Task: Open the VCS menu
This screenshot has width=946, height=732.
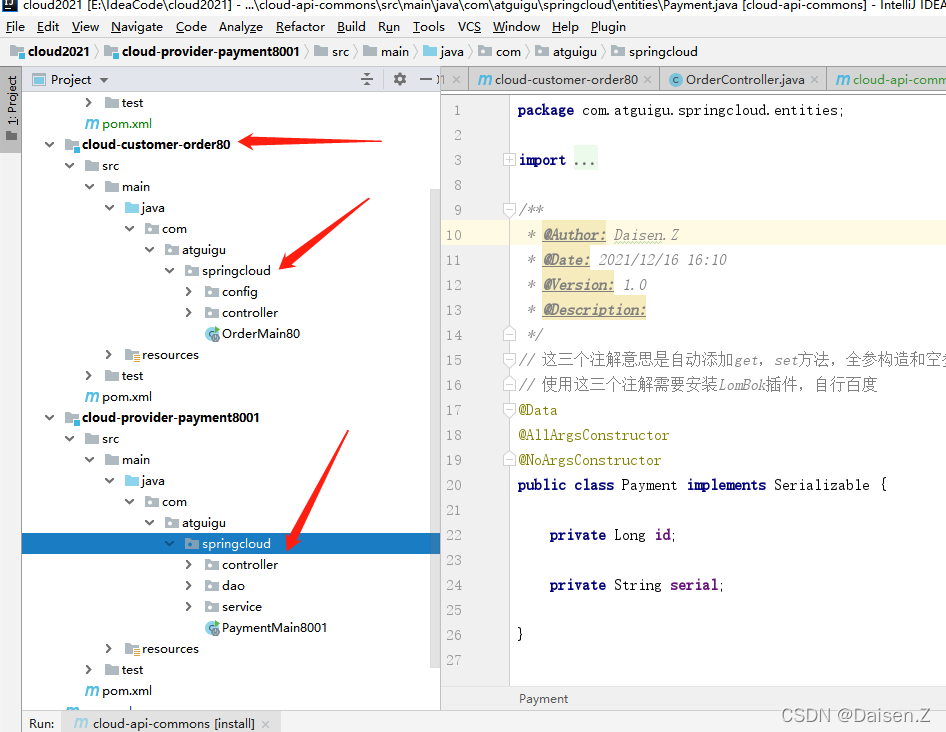Action: coord(469,27)
